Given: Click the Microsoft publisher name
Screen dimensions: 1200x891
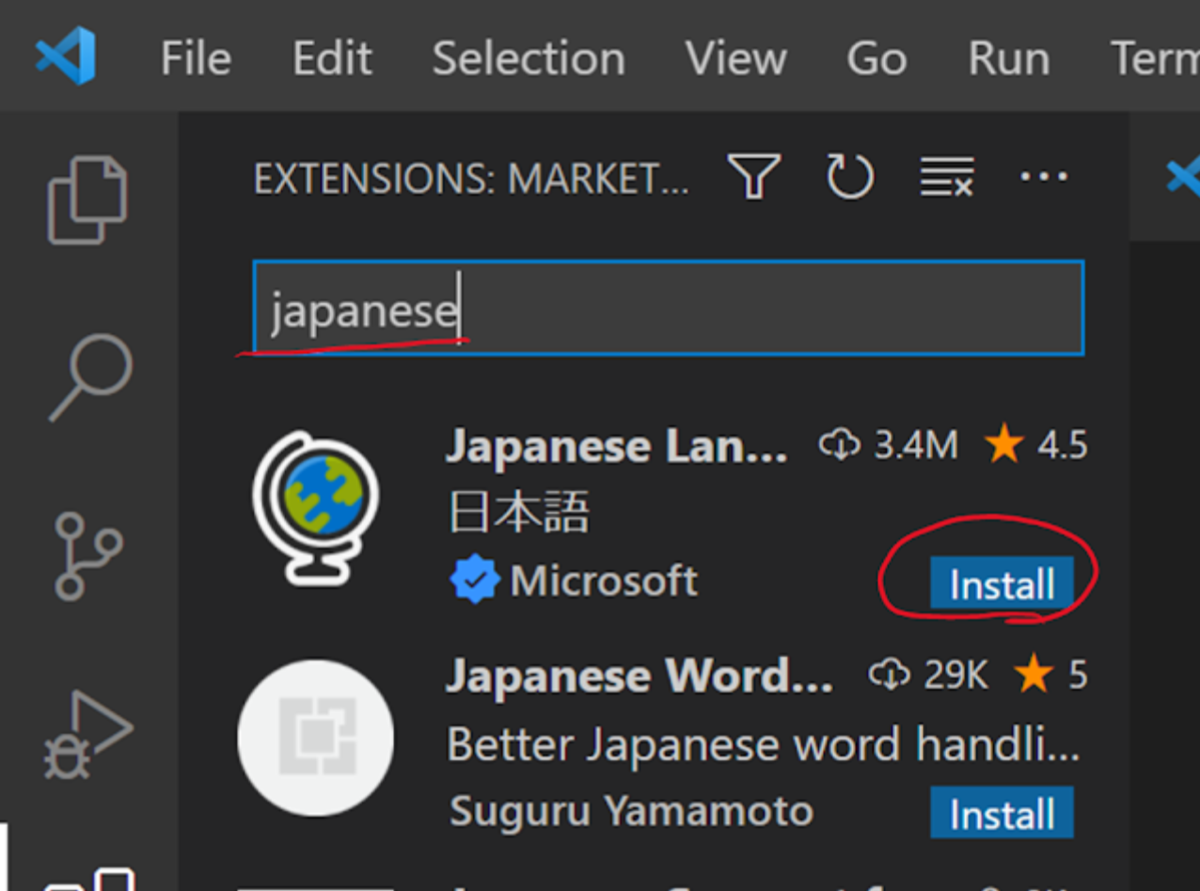Looking at the screenshot, I should coord(604,581).
